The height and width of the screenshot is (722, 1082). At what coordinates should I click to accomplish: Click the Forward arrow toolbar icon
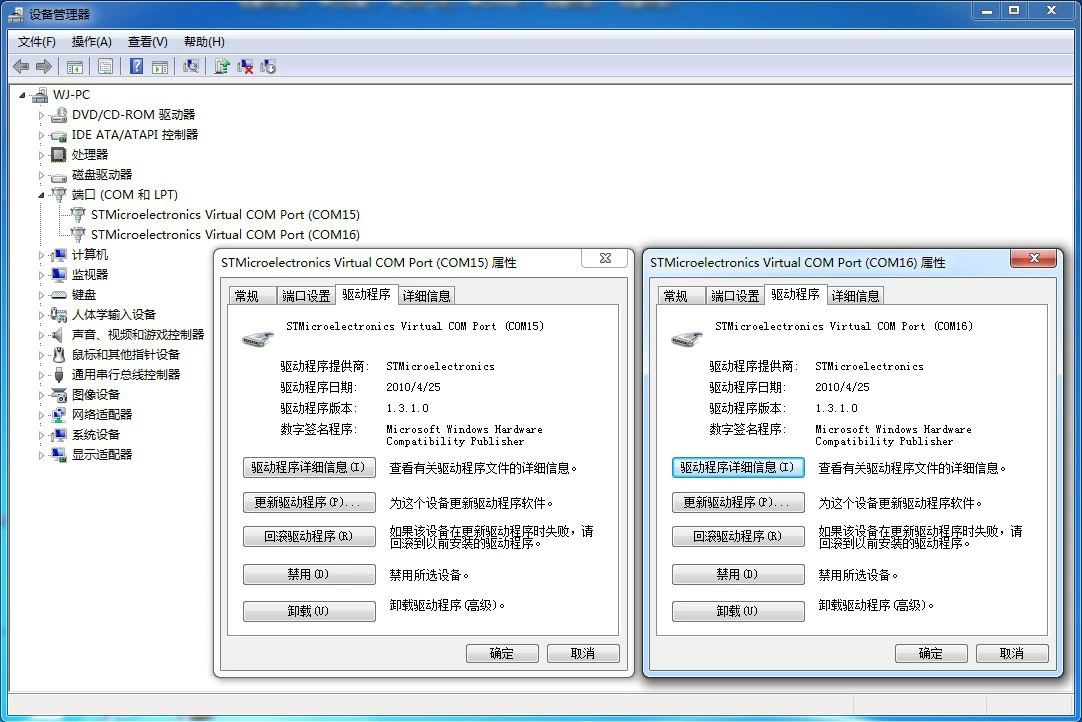coord(43,66)
